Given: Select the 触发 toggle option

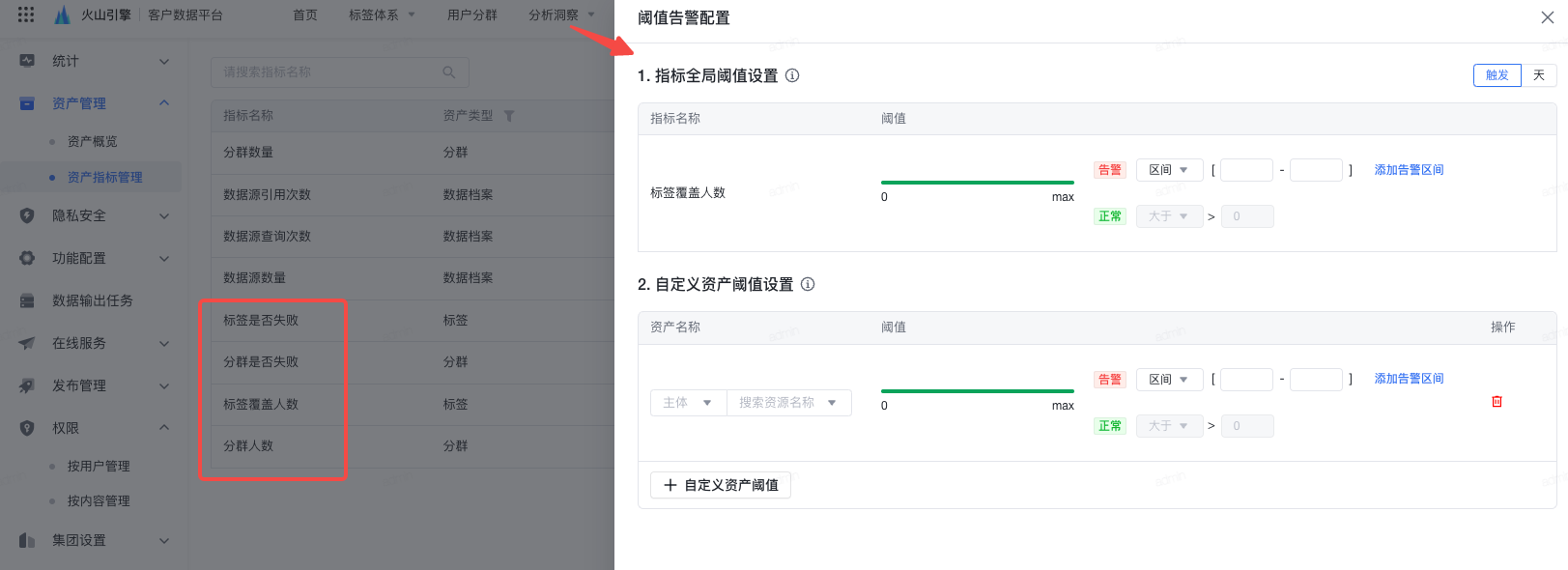Looking at the screenshot, I should [x=1497, y=75].
